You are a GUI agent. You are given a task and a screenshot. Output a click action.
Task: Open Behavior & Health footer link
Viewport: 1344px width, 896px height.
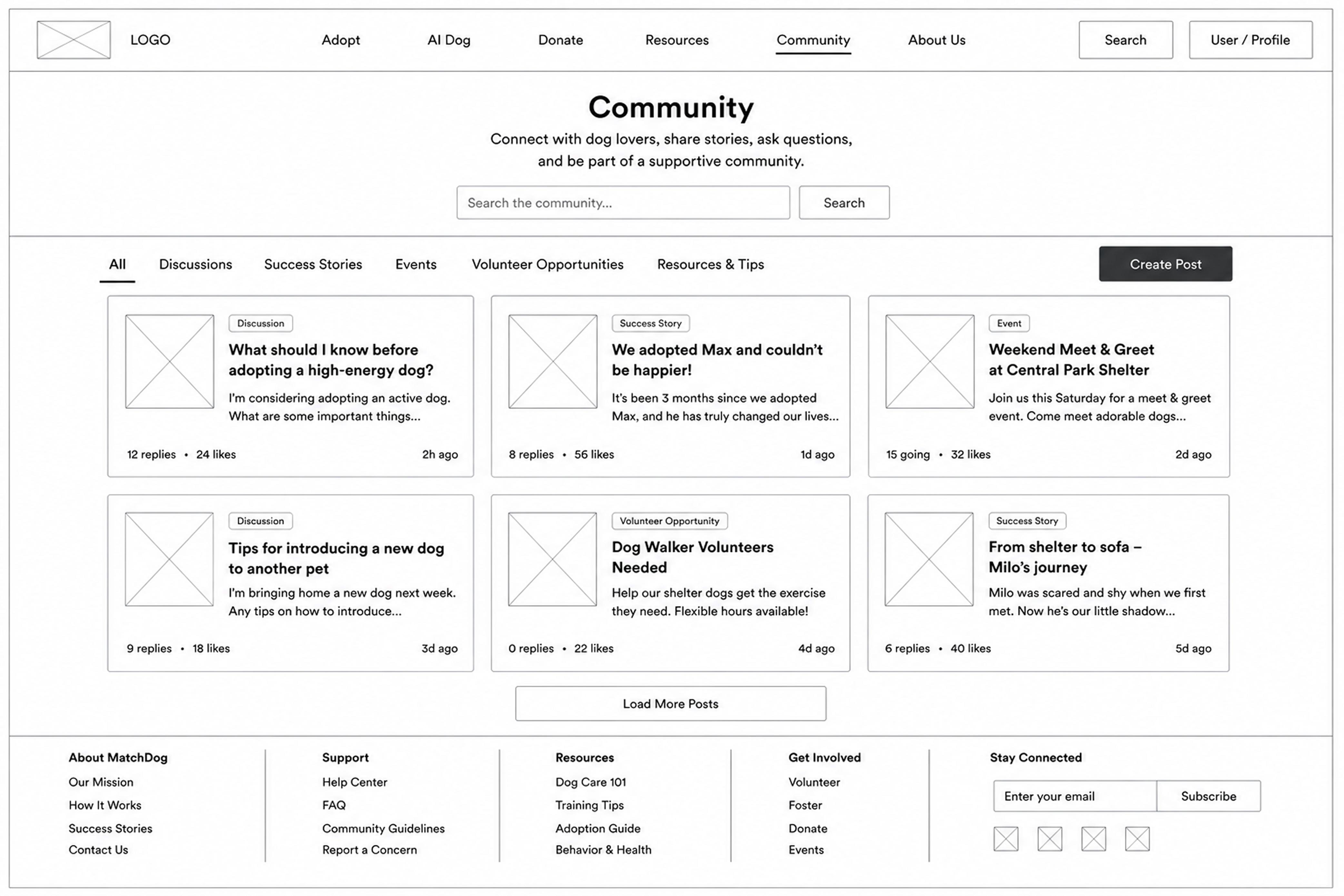pyautogui.click(x=603, y=850)
